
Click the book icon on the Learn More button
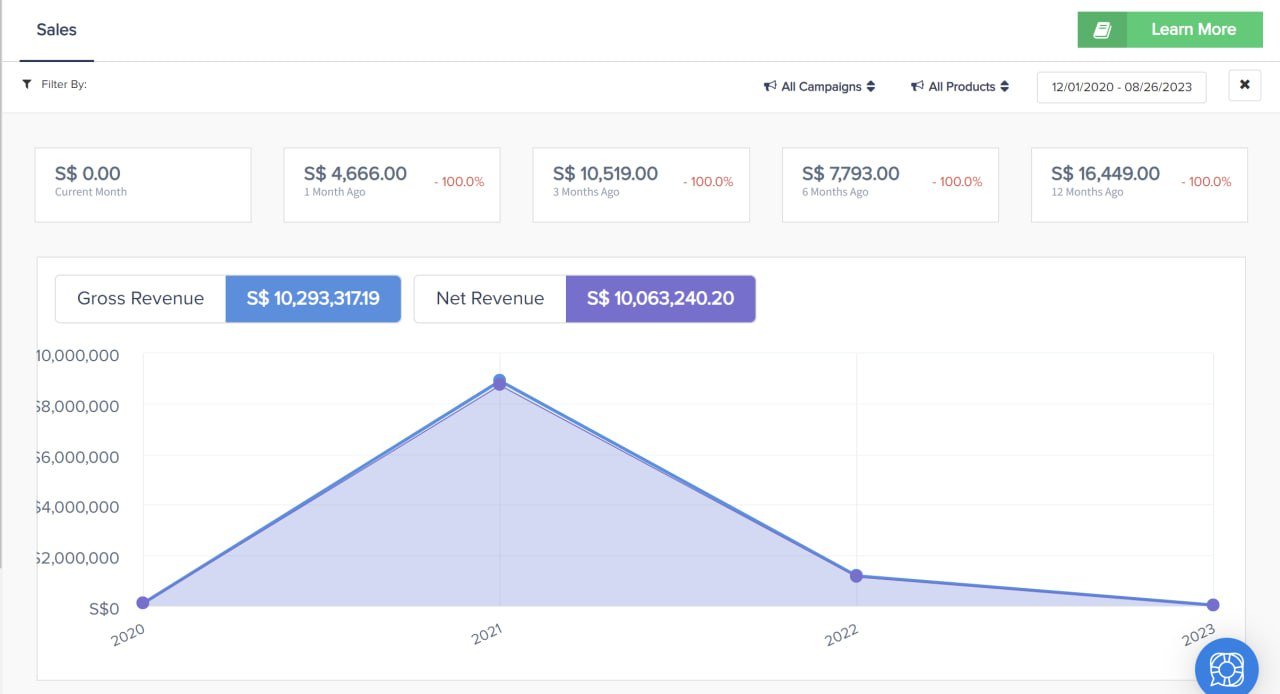coord(1101,29)
